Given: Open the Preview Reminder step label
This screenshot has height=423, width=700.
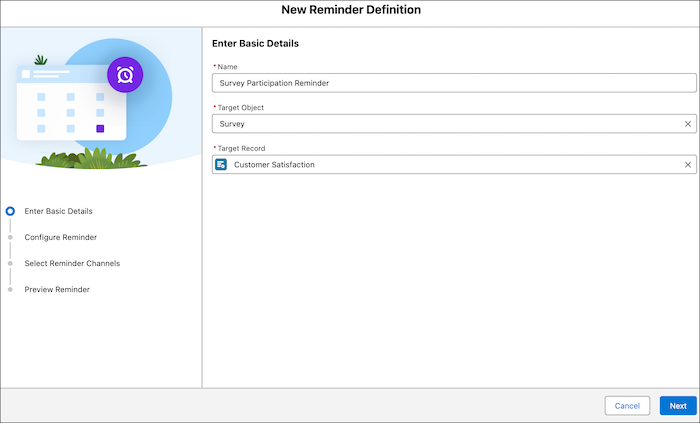Looking at the screenshot, I should pos(57,289).
